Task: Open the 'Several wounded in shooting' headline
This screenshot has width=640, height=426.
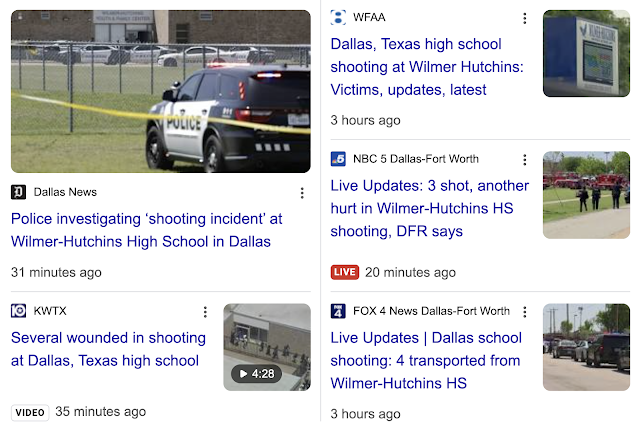Action: coord(109,349)
